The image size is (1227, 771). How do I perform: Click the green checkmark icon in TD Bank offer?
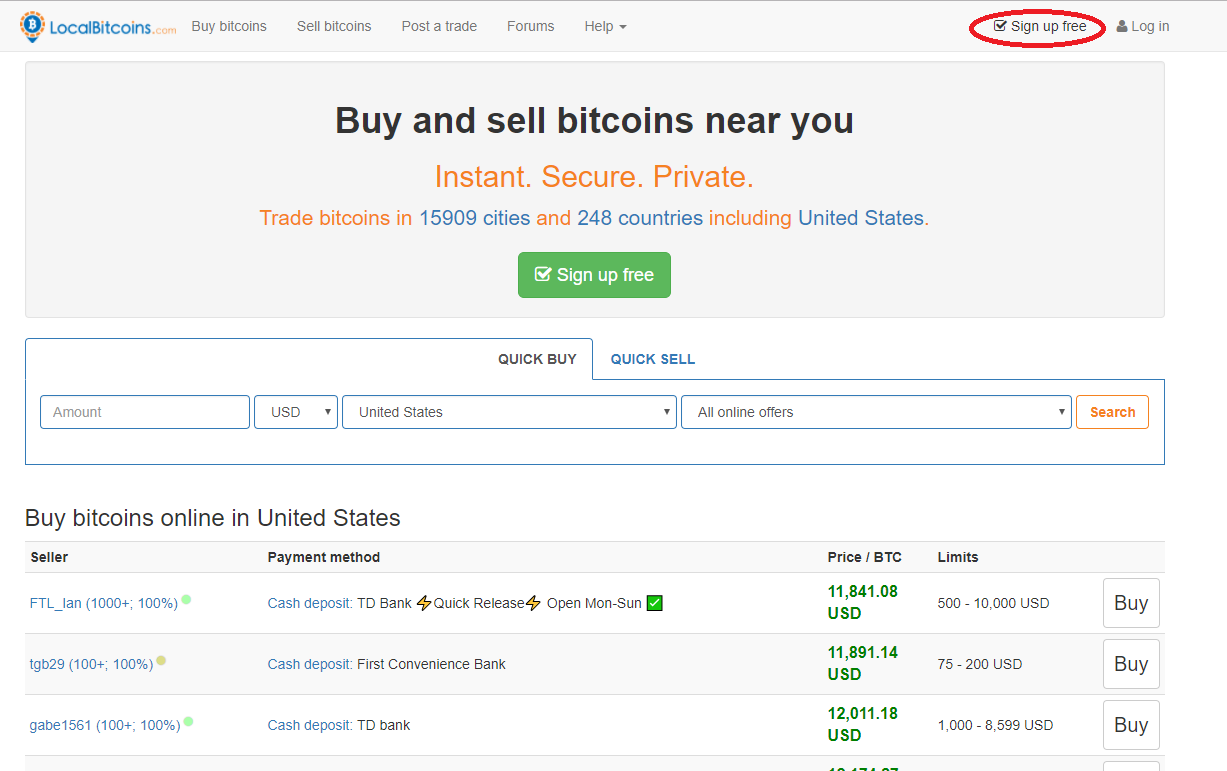[x=655, y=603]
